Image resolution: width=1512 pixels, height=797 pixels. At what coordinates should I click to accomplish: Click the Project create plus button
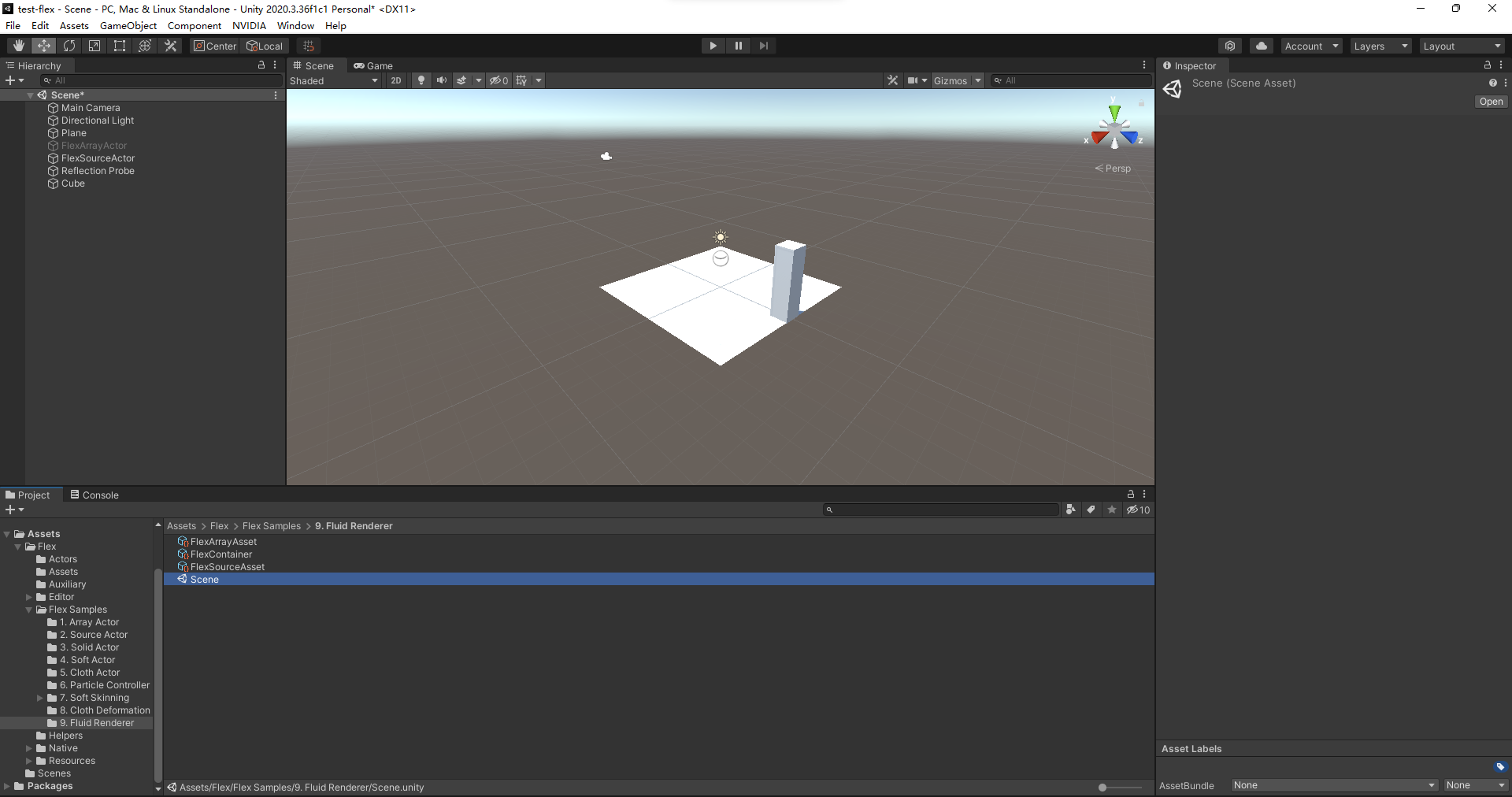click(14, 510)
